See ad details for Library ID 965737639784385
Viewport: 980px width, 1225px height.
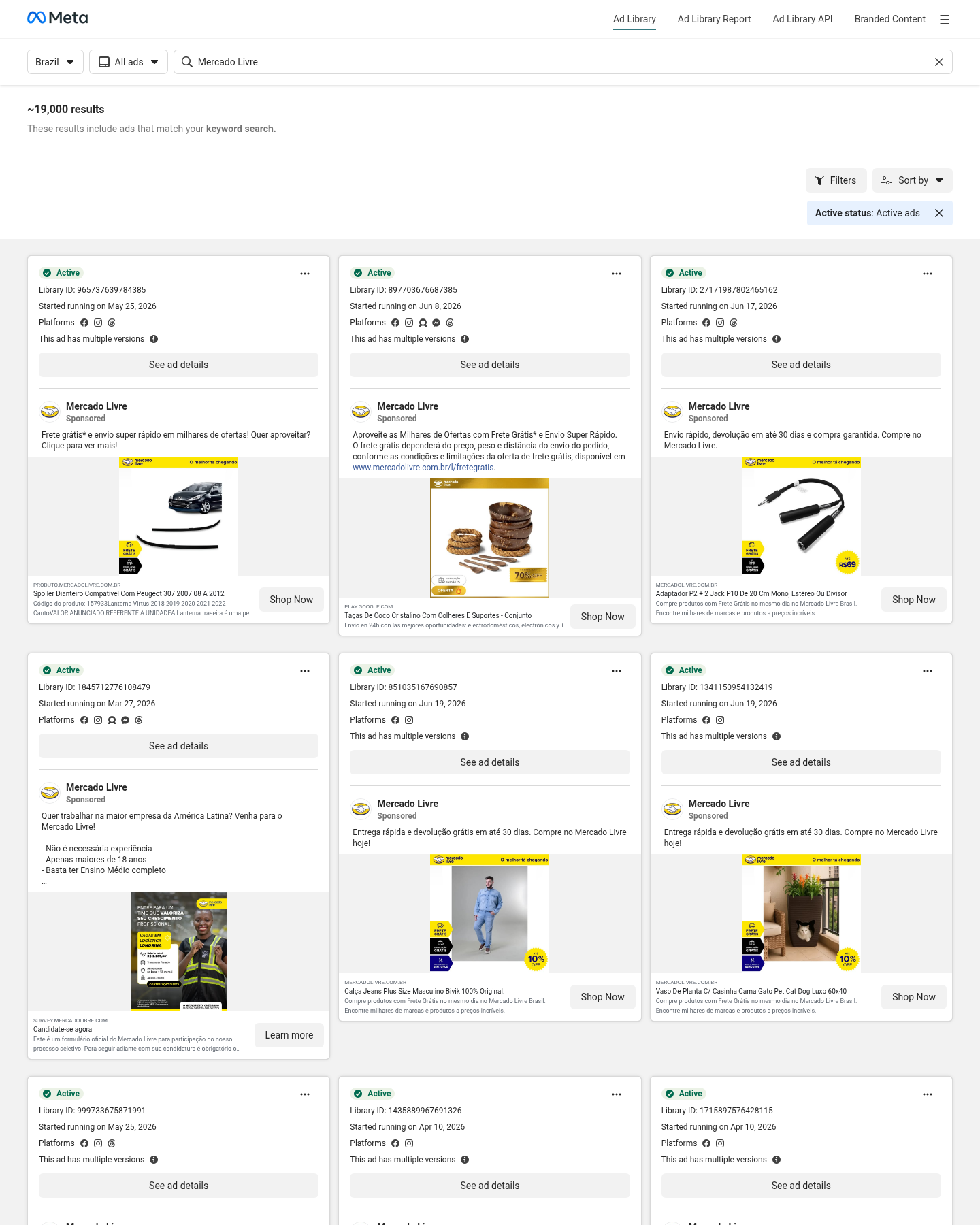click(x=178, y=365)
